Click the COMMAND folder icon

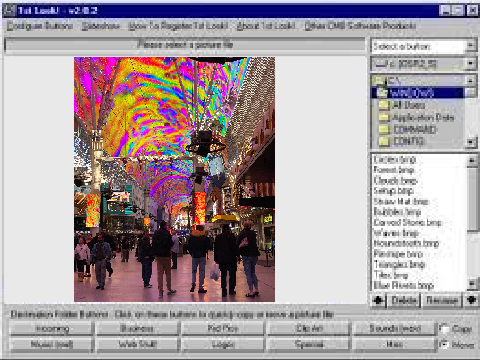tap(384, 129)
